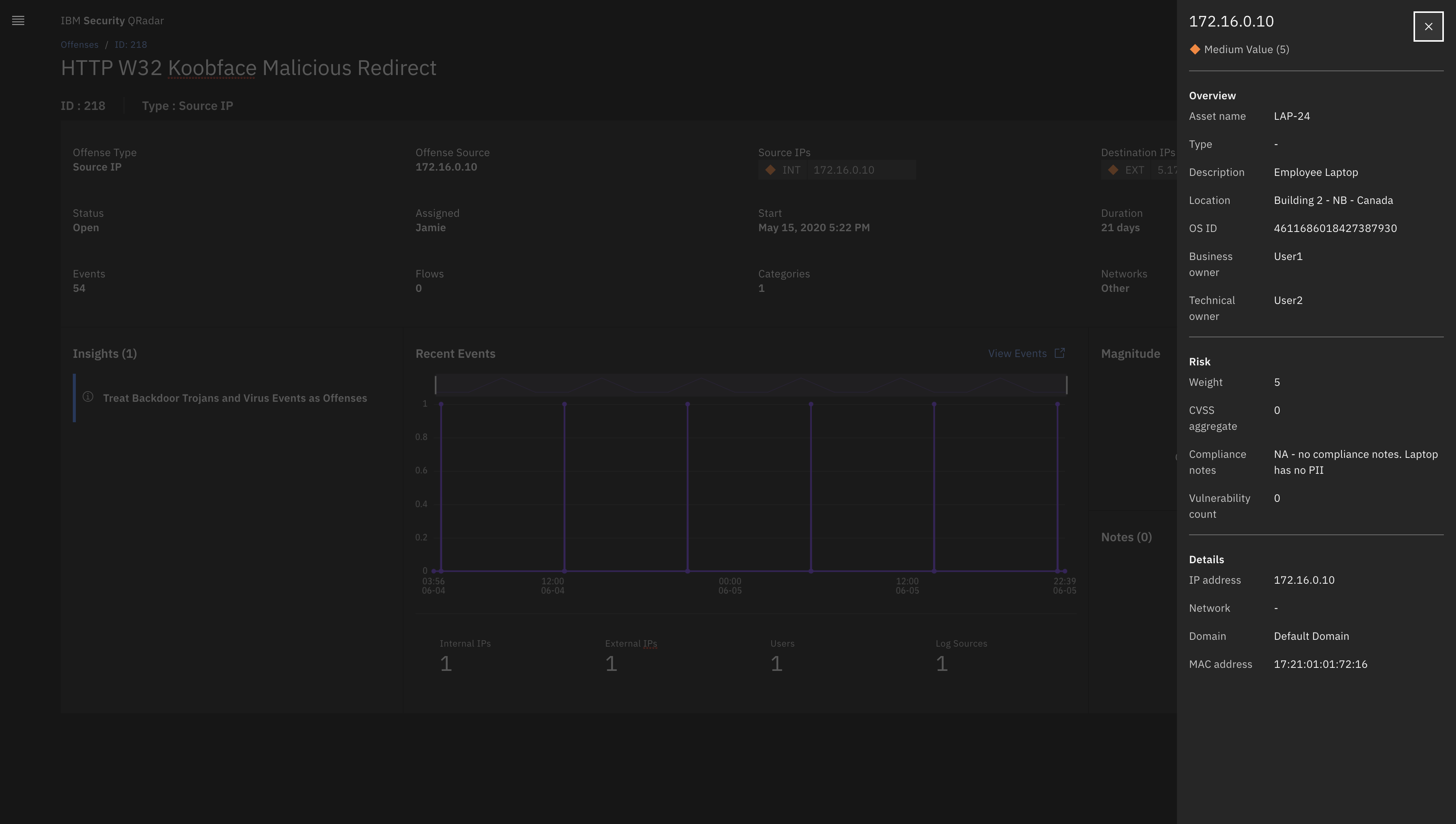Click the ID: 218 breadcrumb link

[131, 45]
